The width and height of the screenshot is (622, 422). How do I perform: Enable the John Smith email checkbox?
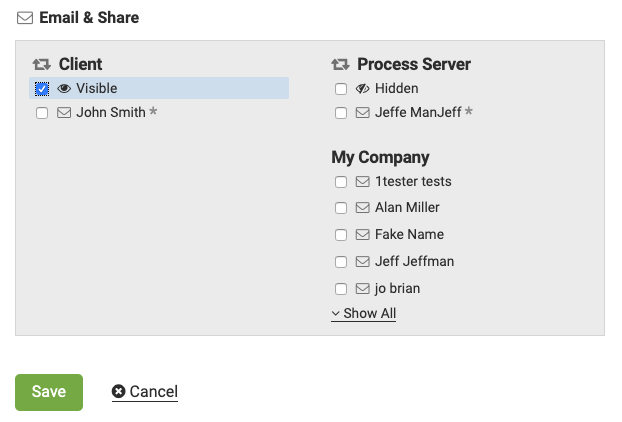point(42,113)
